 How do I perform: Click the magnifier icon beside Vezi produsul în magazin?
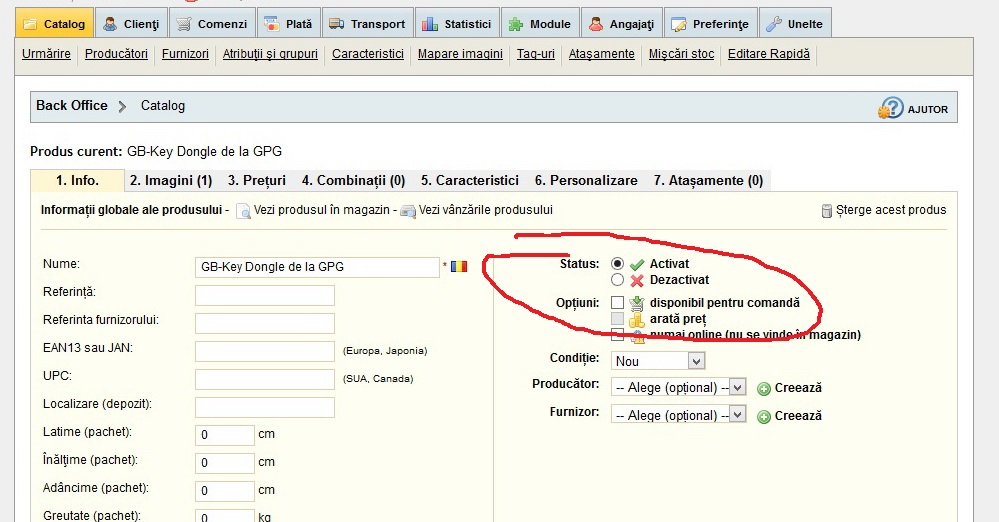point(243,211)
